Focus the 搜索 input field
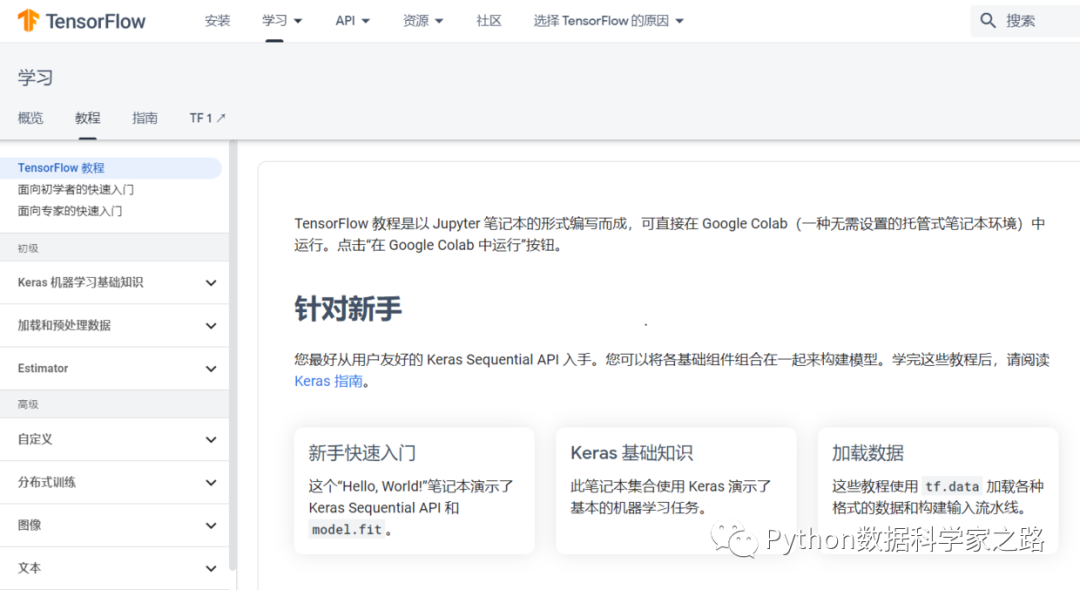The width and height of the screenshot is (1080, 590). pos(1025,21)
